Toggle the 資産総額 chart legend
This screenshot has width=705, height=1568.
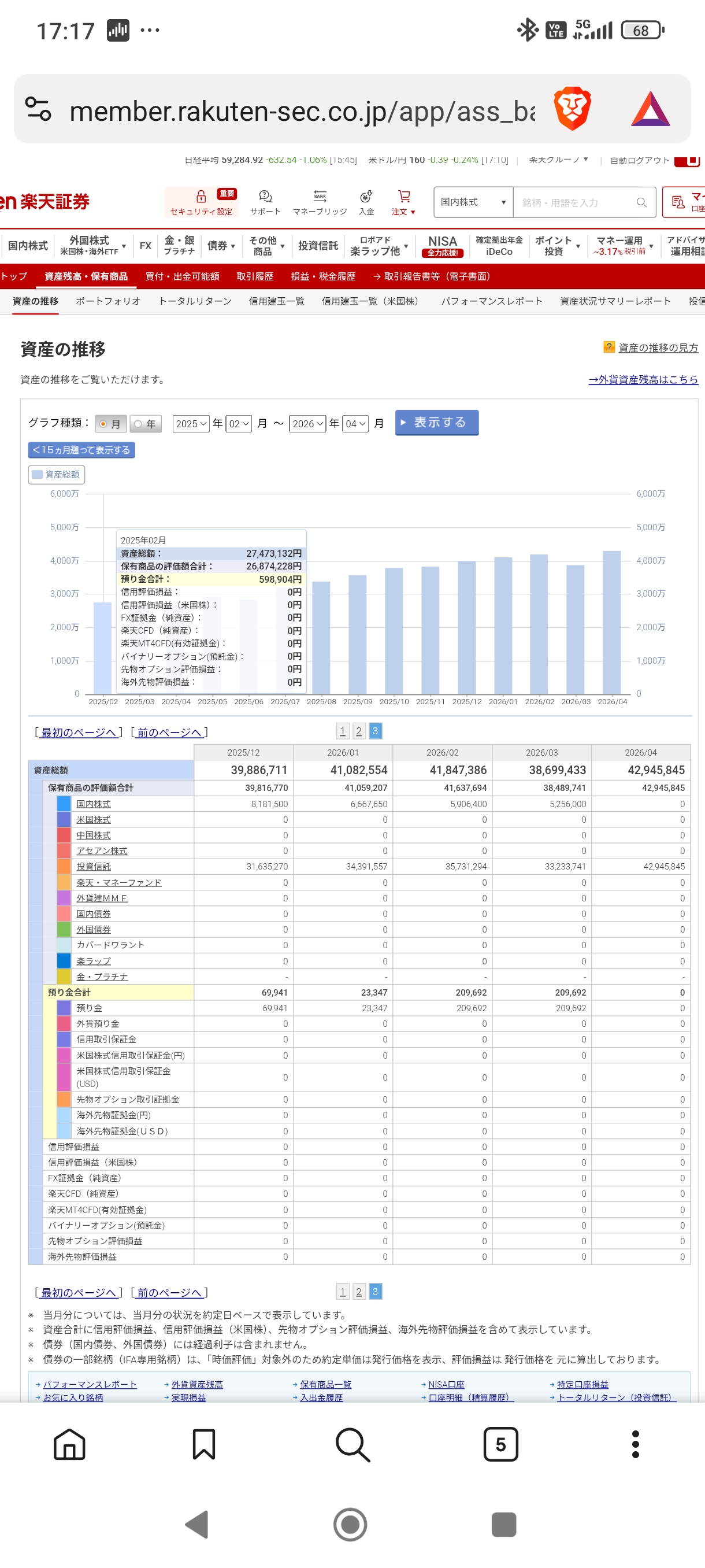(x=56, y=474)
